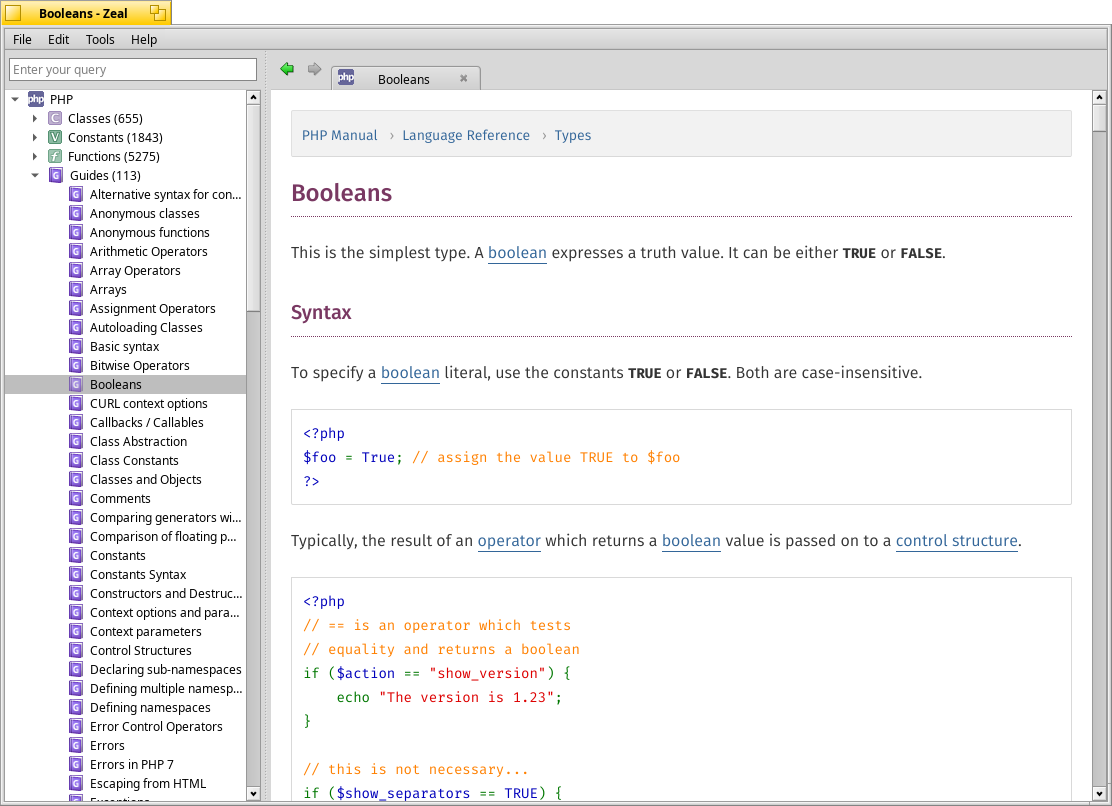Click guide icon beside Context parameters
Screen dimensions: 1112x806
(76, 632)
